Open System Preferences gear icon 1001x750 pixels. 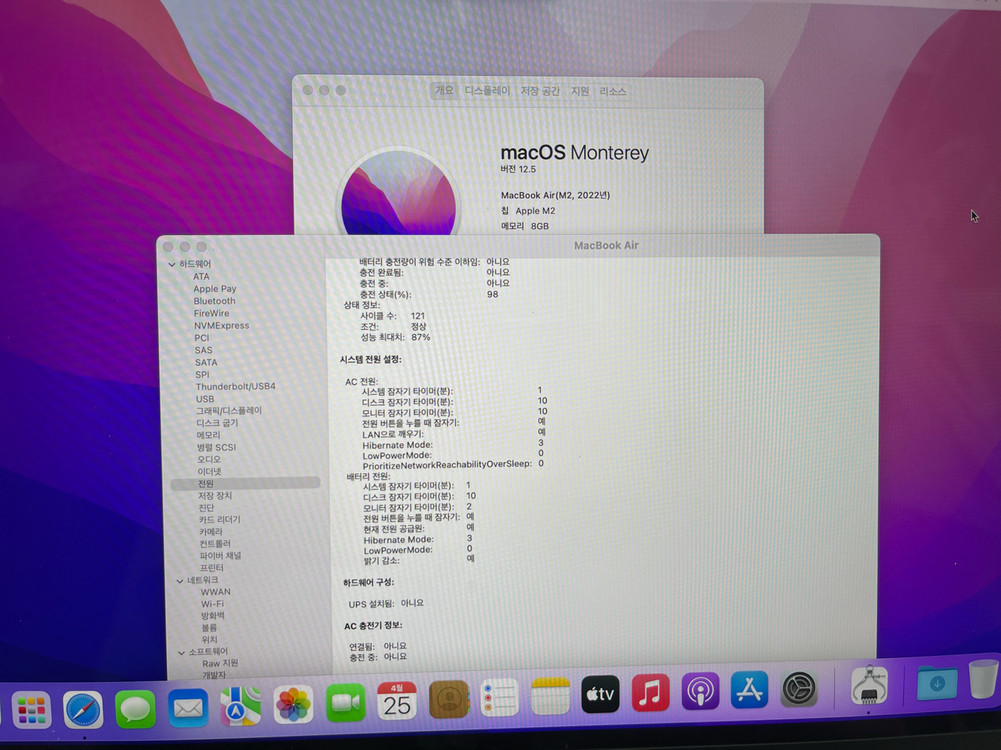click(799, 688)
